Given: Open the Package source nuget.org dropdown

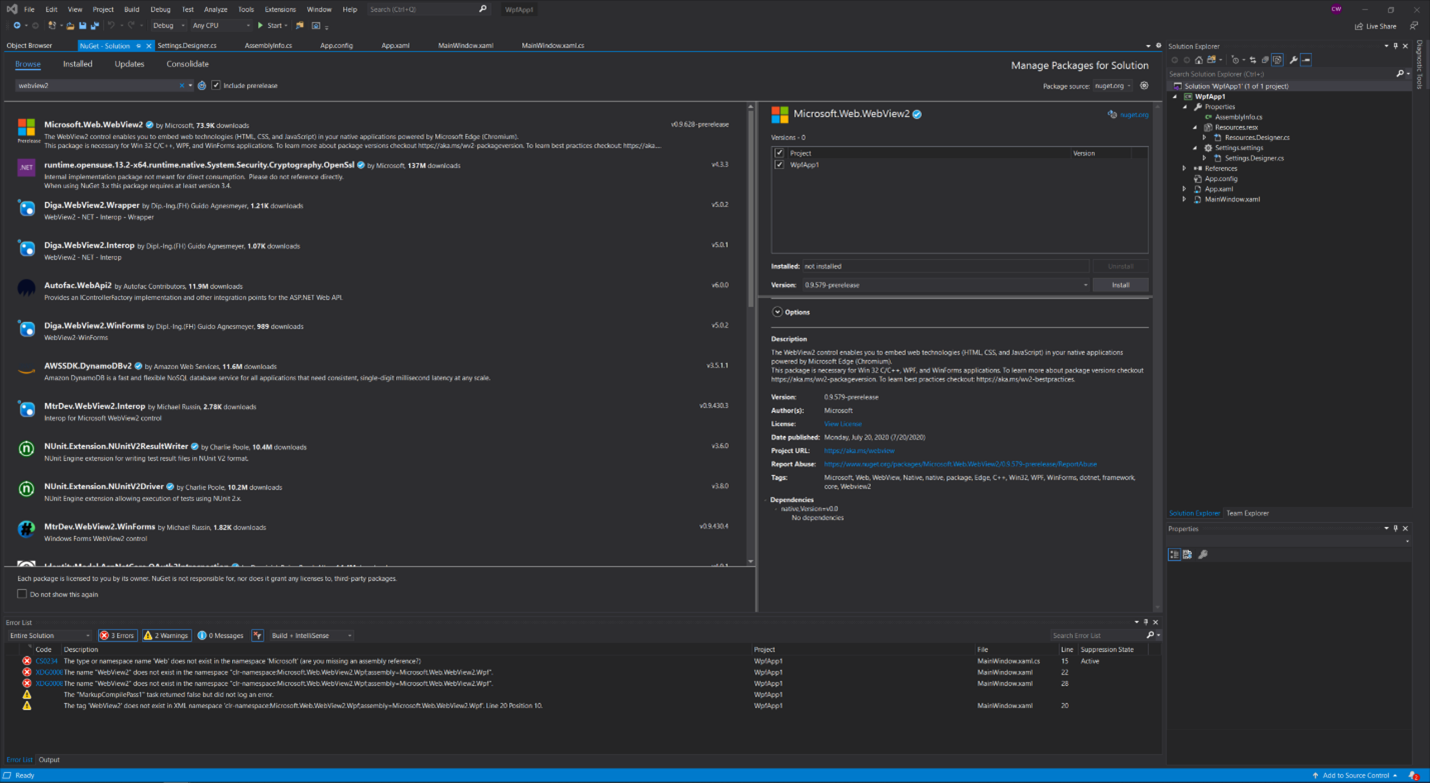Looking at the screenshot, I should coord(1112,86).
